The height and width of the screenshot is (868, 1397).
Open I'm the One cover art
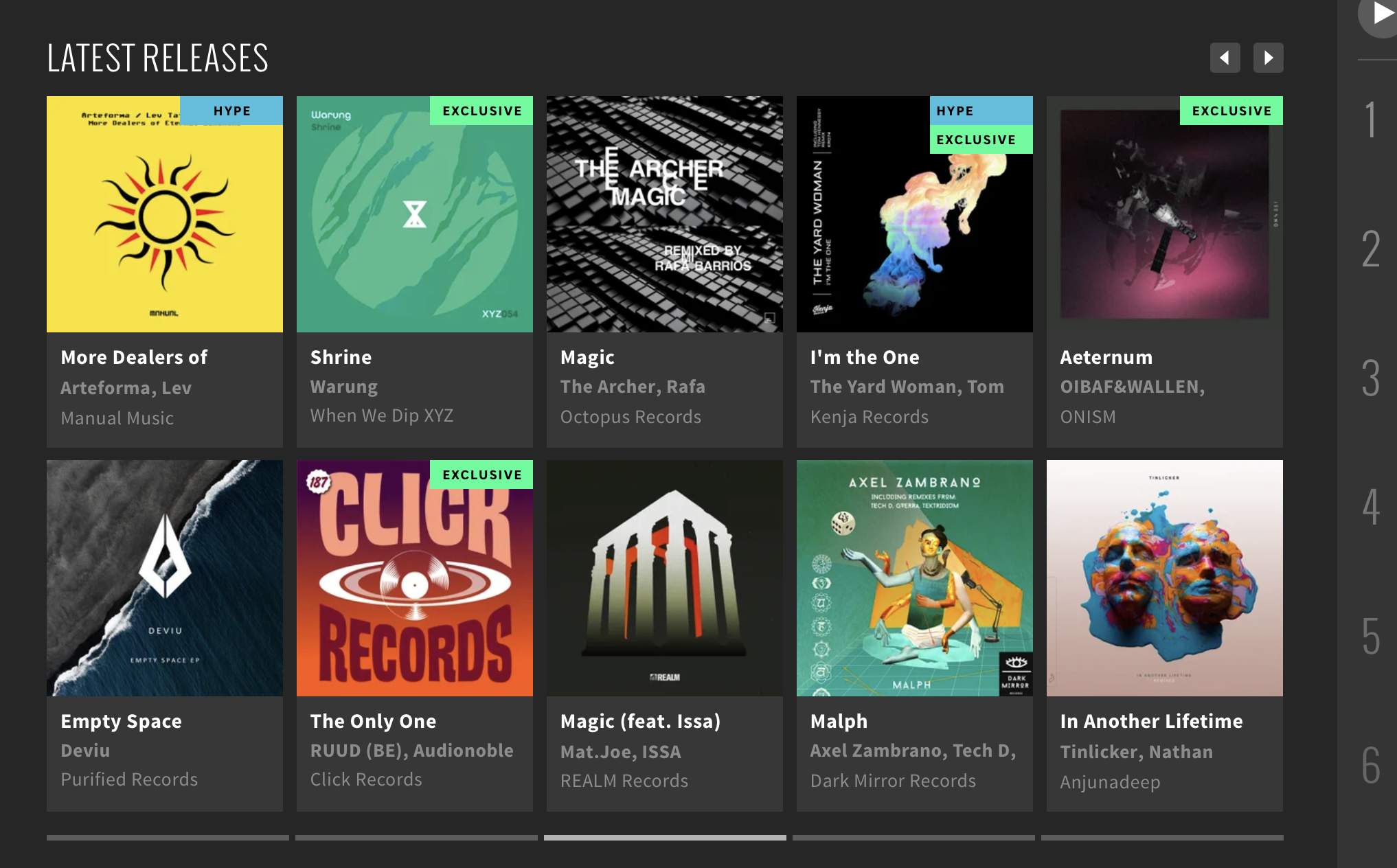(915, 214)
